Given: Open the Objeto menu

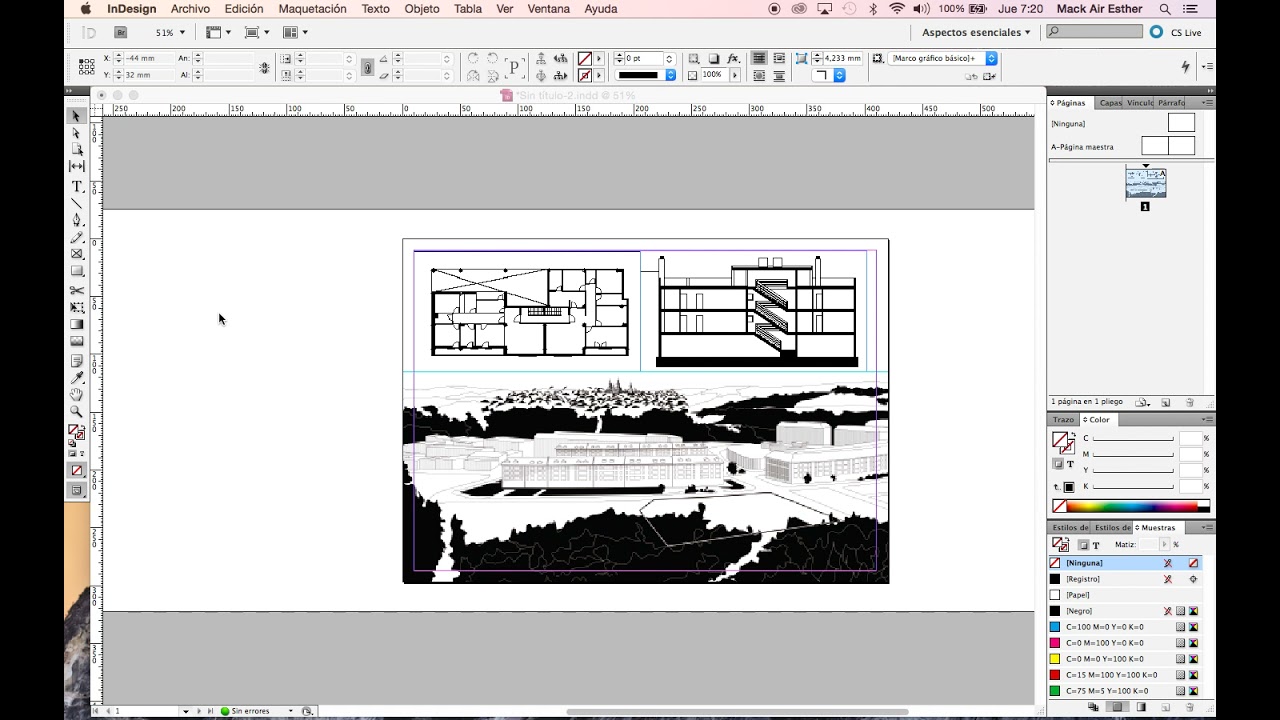Looking at the screenshot, I should 422,9.
